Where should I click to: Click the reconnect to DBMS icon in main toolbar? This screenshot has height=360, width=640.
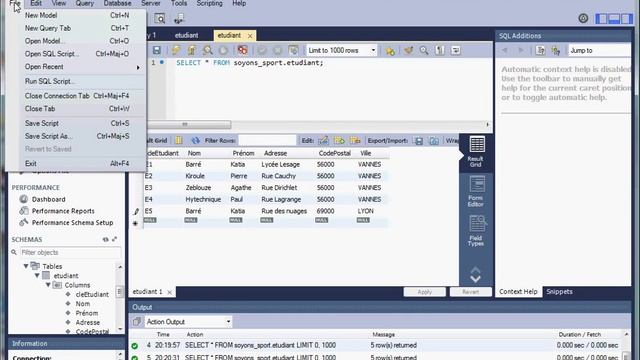coord(179,18)
